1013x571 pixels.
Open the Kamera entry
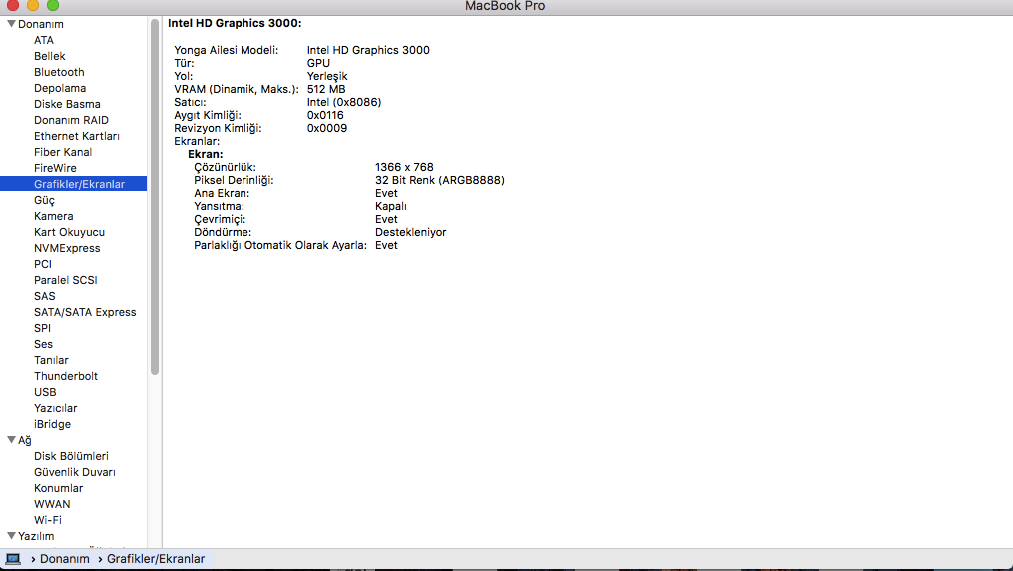[x=53, y=216]
